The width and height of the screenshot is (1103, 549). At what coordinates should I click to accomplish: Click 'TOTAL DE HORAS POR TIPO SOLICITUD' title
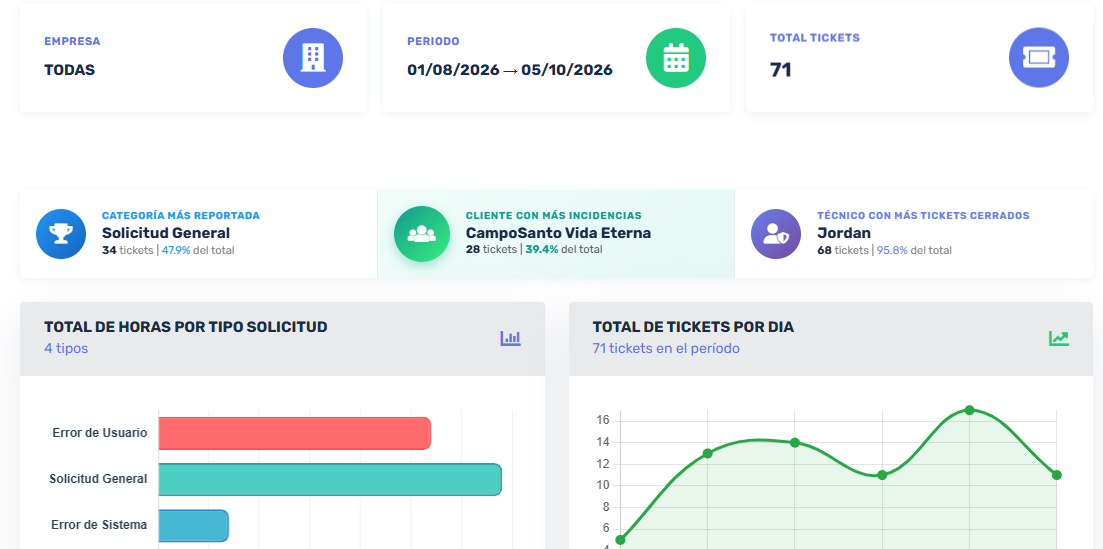click(x=186, y=327)
